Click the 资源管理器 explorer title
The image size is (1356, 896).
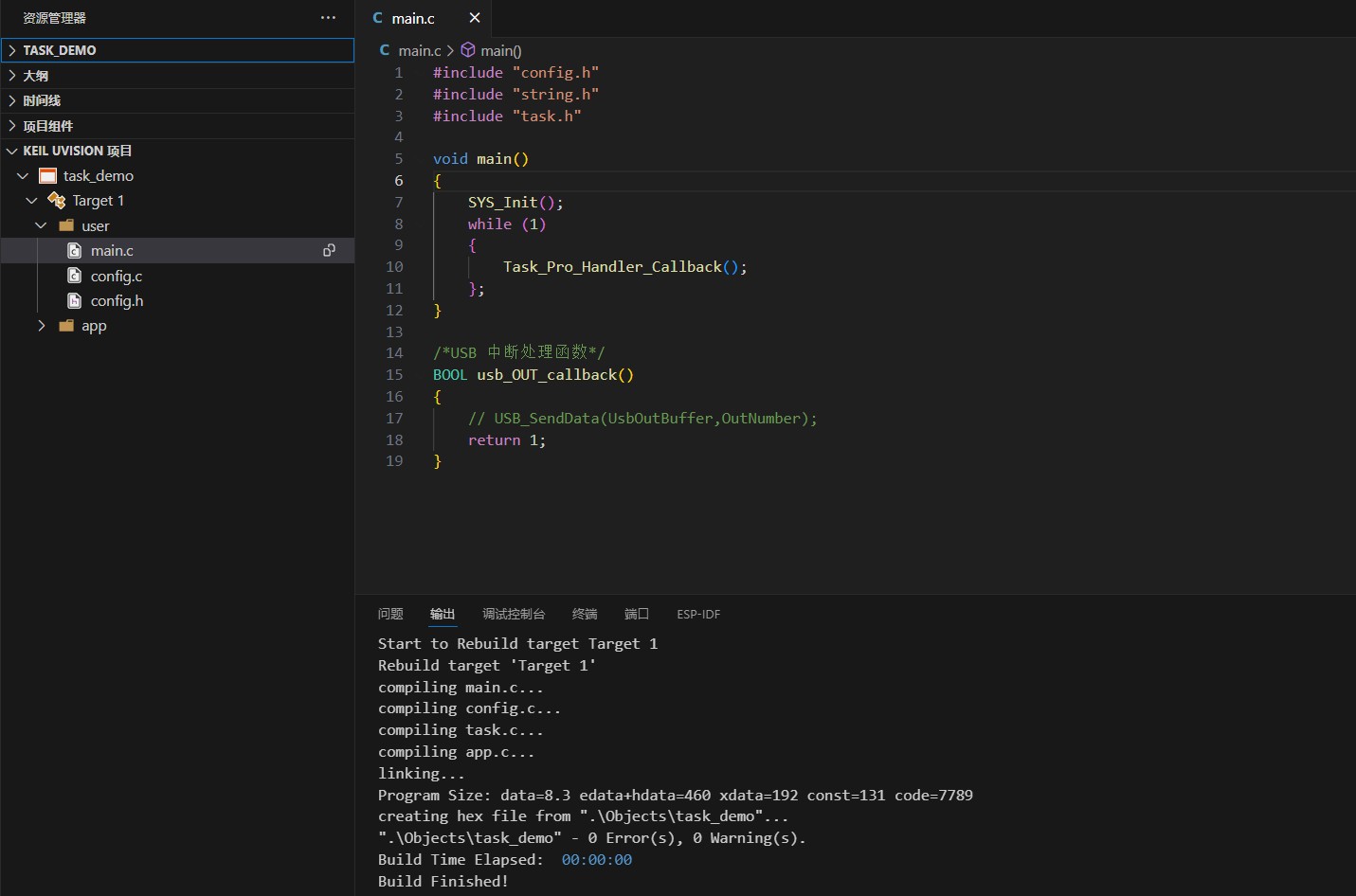(54, 18)
